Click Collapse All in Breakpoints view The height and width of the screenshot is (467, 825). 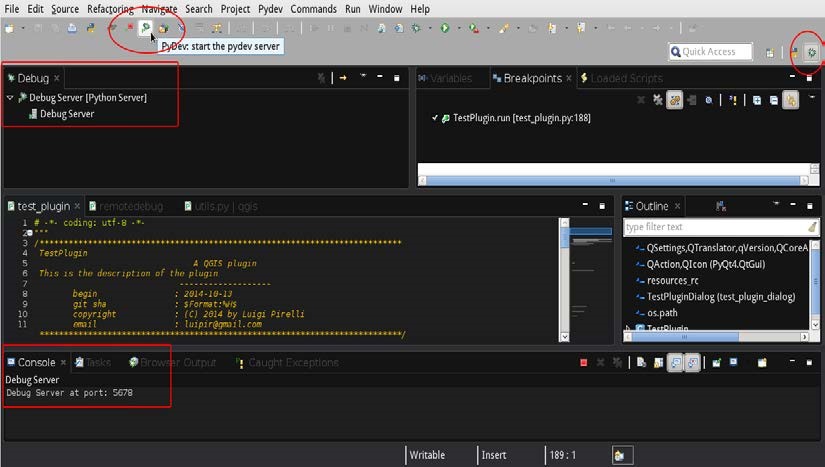point(773,100)
